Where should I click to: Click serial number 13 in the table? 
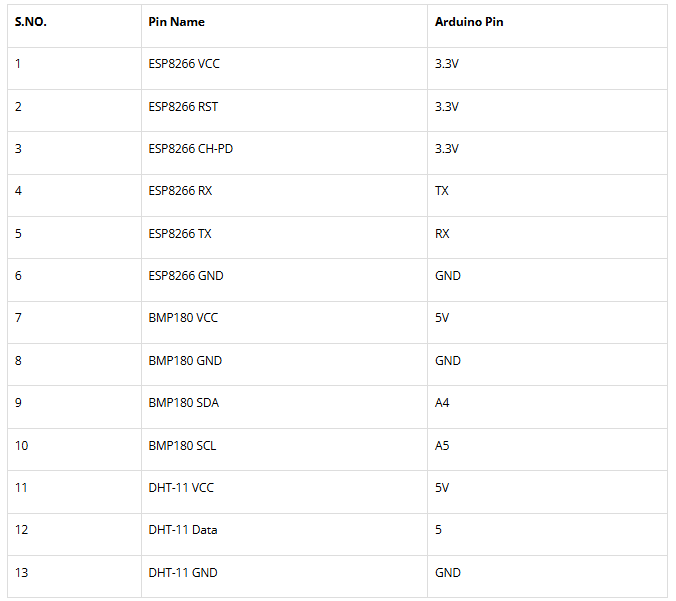21,573
